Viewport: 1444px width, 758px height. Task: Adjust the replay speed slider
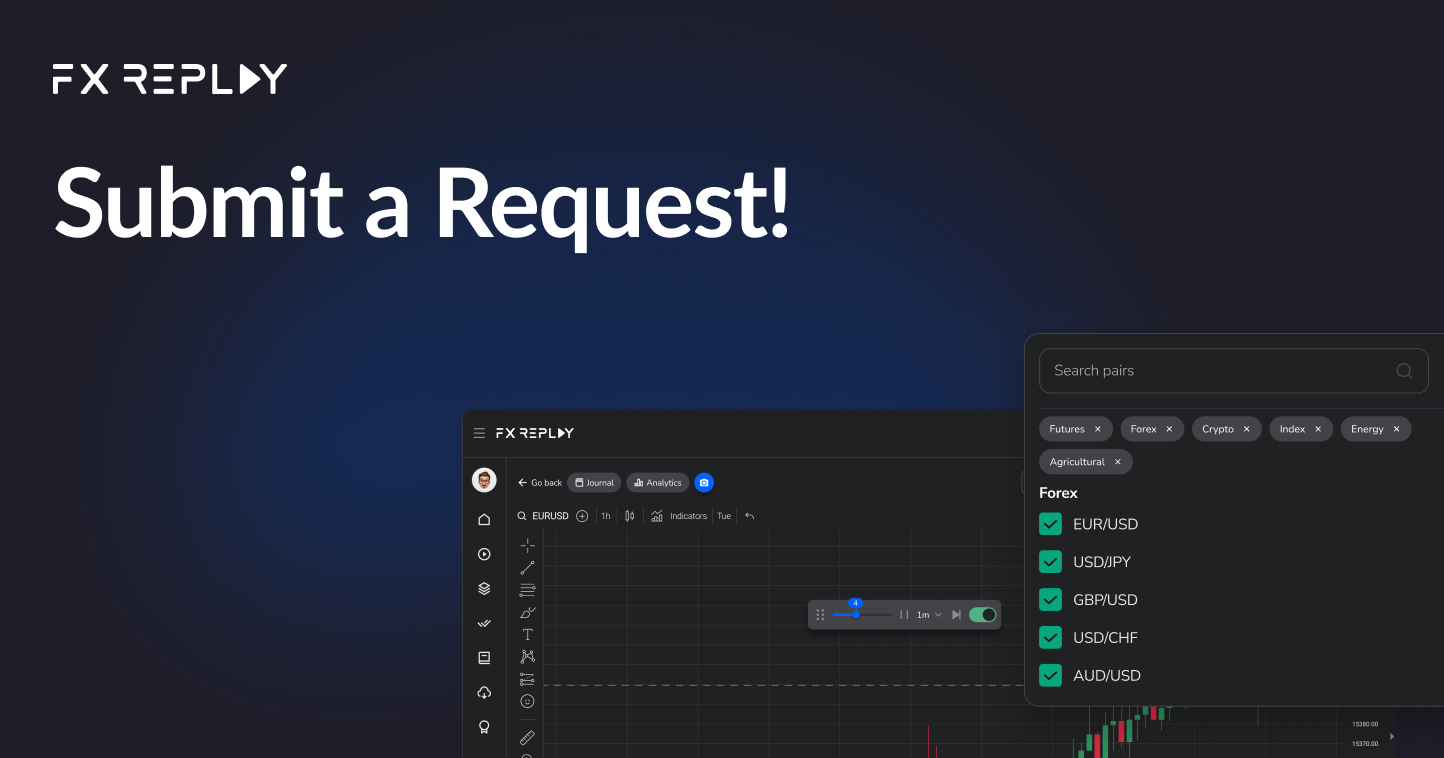pos(855,614)
